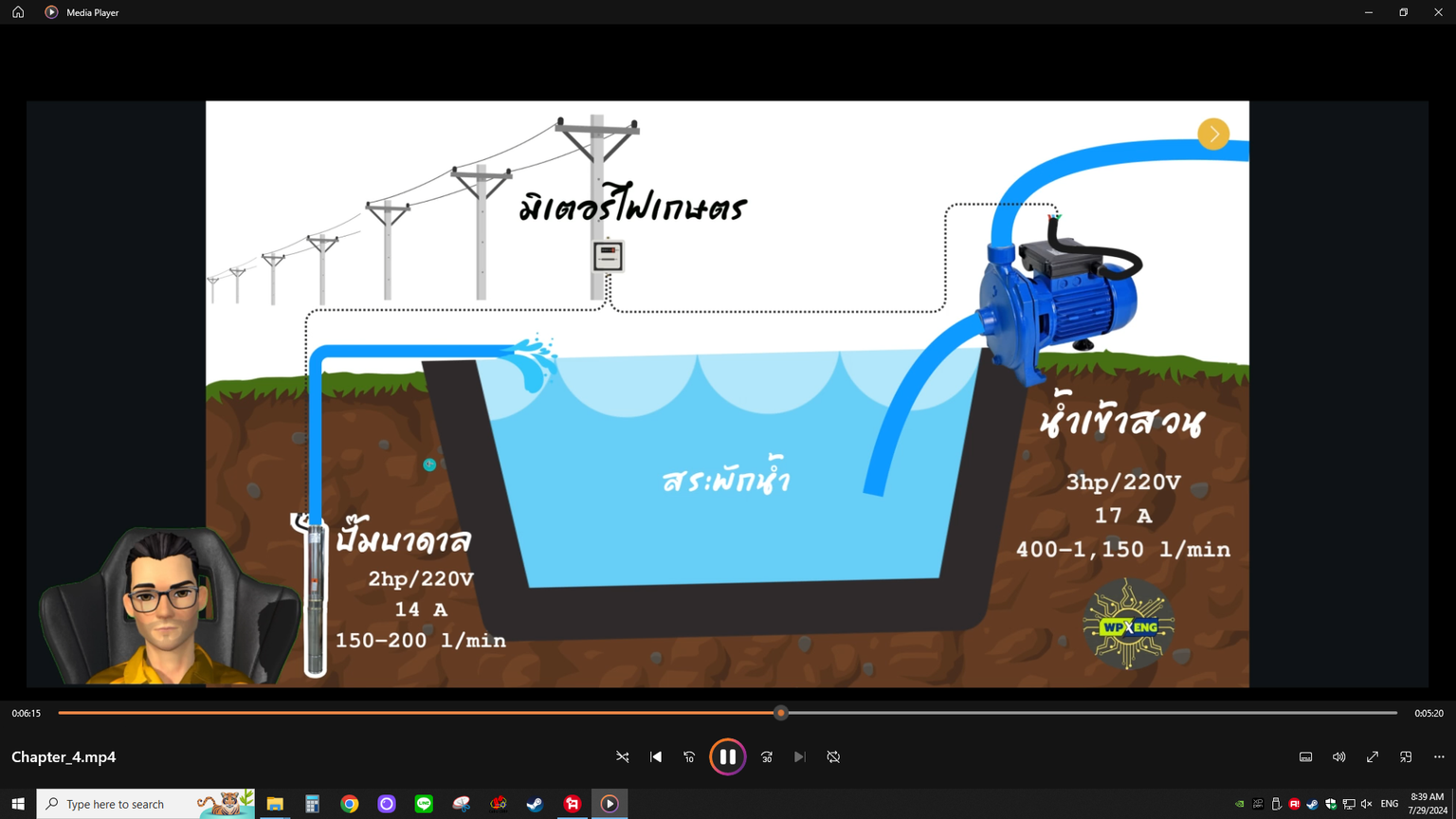Open the LINE app from taskbar
The image size is (1456, 819).
click(424, 804)
